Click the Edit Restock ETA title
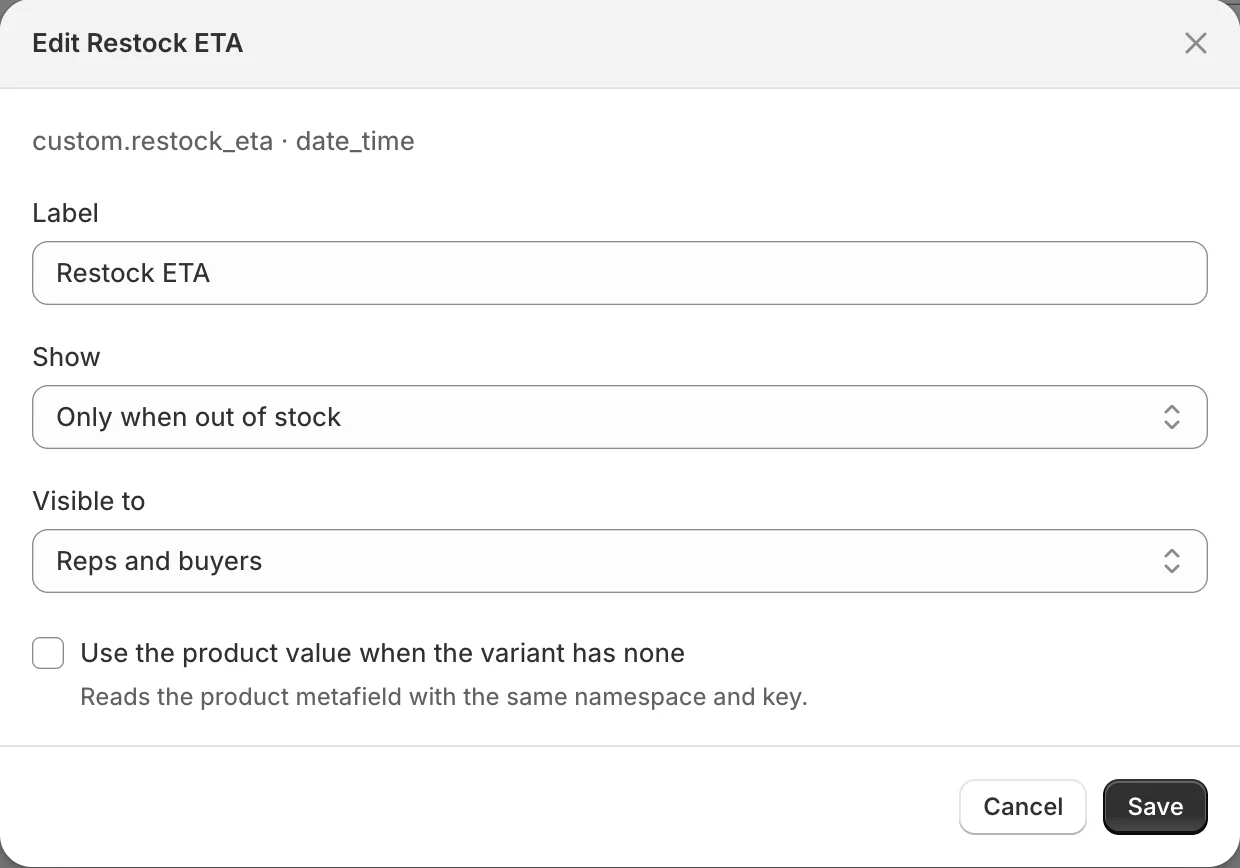 [138, 43]
